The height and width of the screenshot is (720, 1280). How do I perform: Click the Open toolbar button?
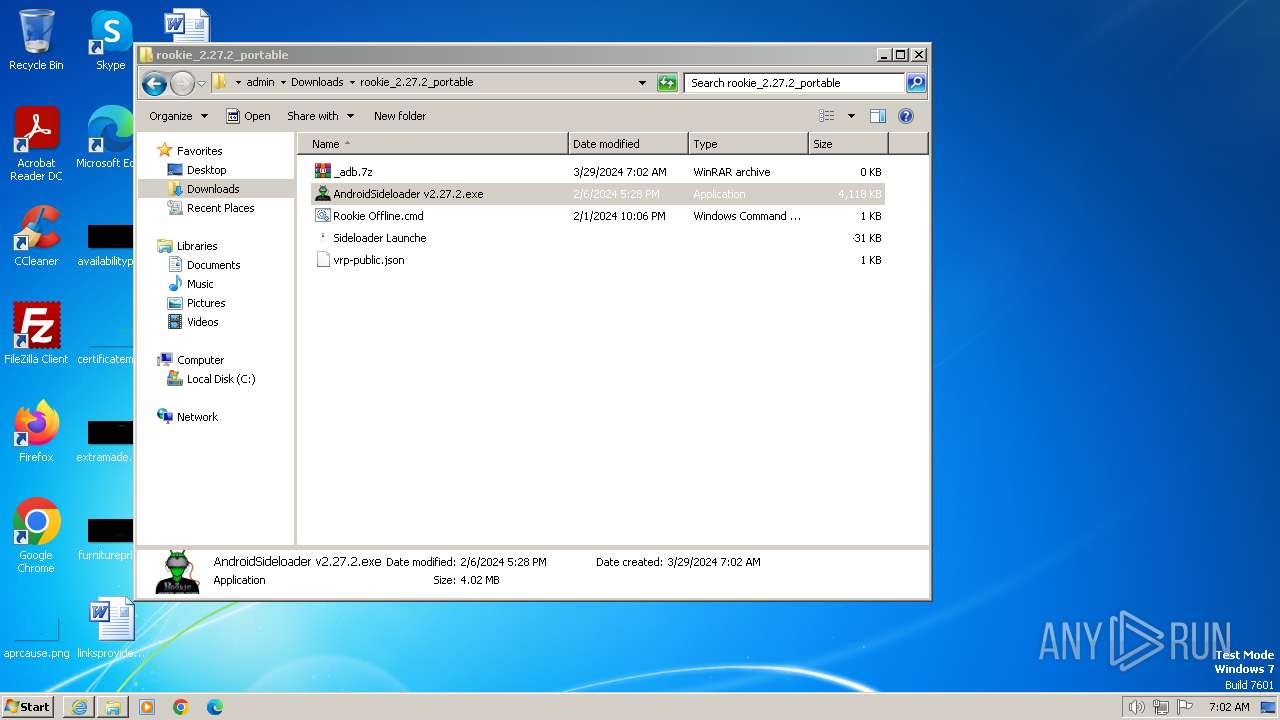248,116
